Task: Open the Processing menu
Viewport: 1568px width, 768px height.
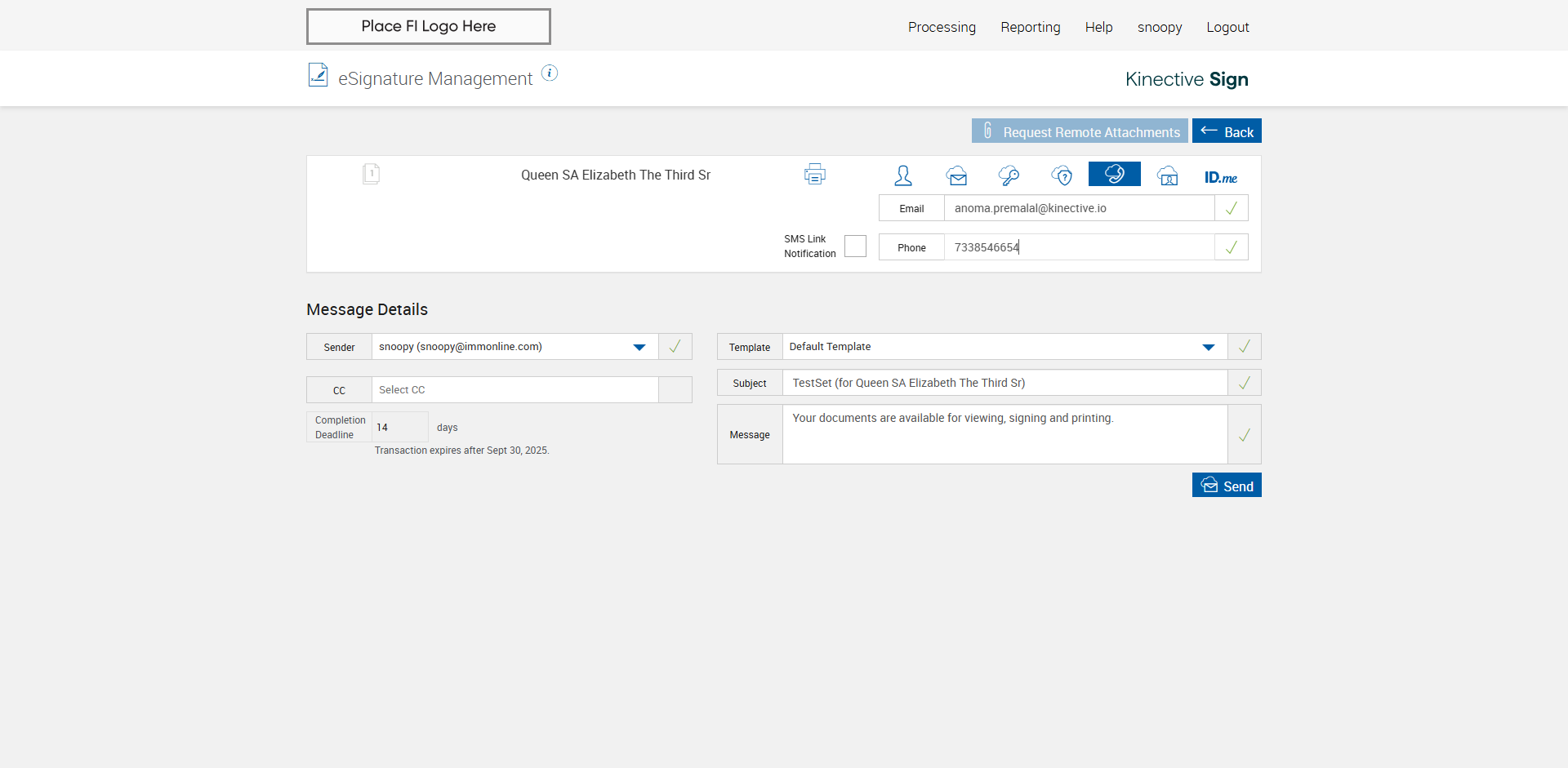Action: tap(942, 27)
